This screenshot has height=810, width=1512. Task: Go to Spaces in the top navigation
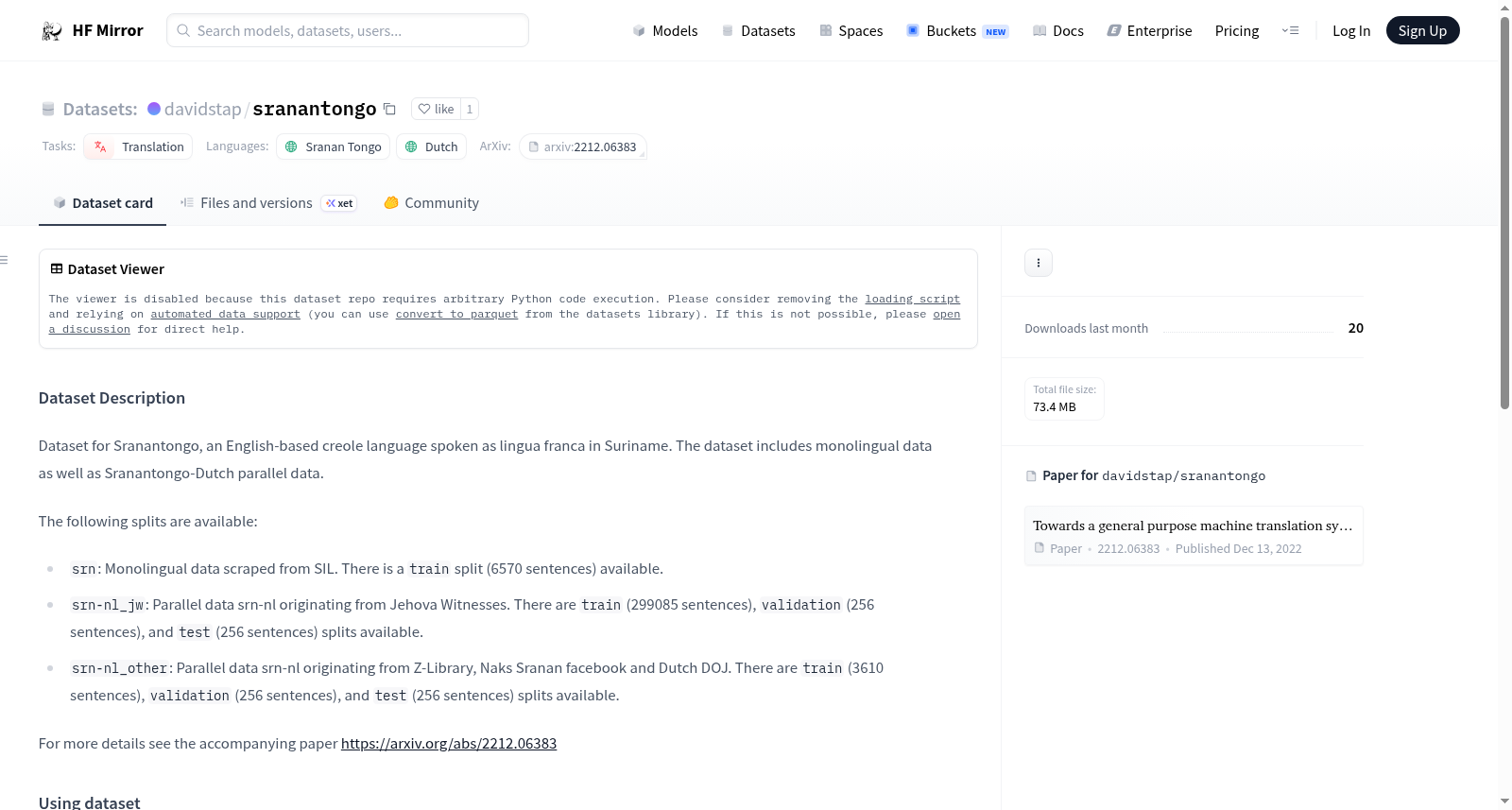pyautogui.click(x=850, y=30)
